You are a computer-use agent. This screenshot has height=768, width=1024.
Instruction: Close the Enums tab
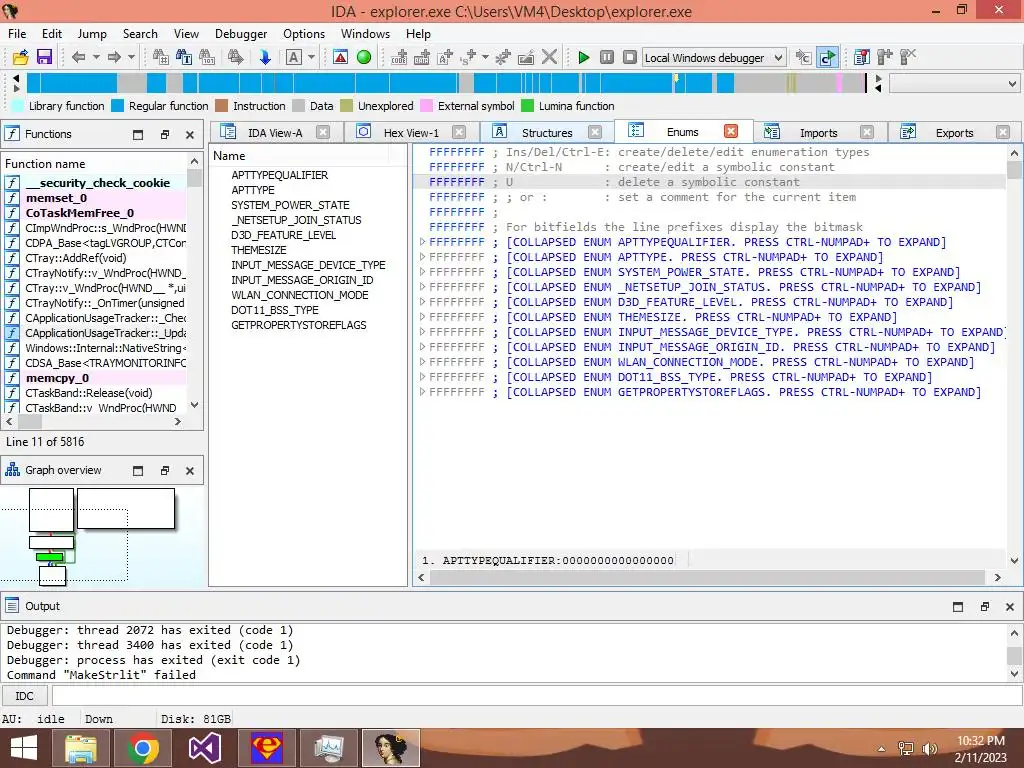click(731, 131)
